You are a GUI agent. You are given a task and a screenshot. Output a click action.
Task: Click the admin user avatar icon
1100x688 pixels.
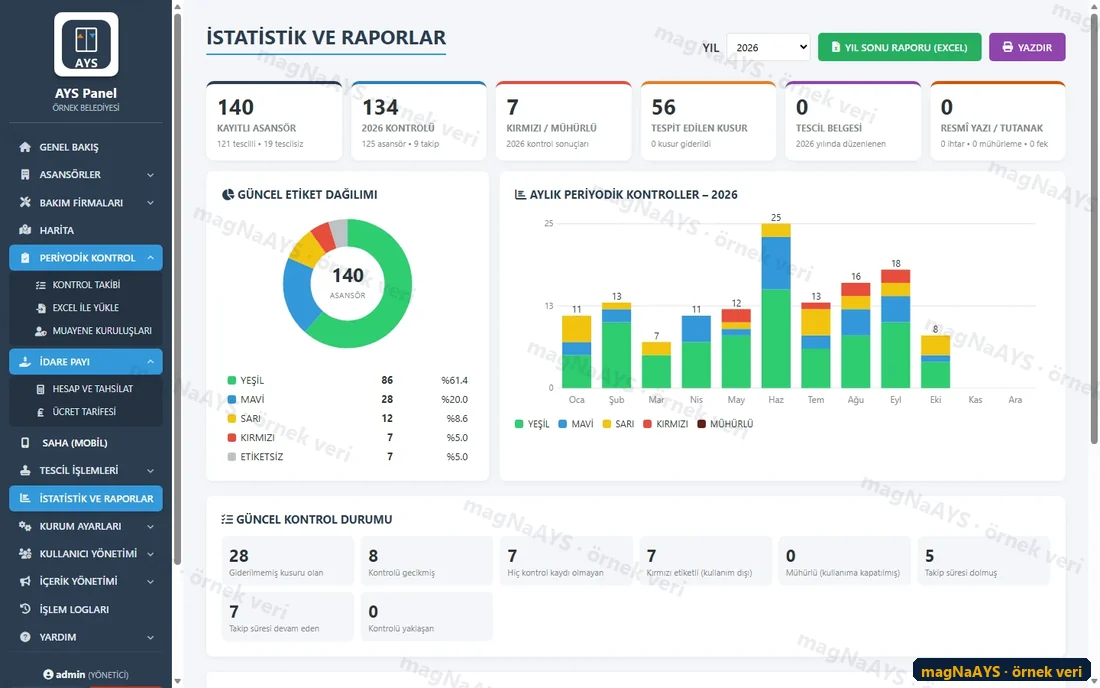[x=48, y=675]
